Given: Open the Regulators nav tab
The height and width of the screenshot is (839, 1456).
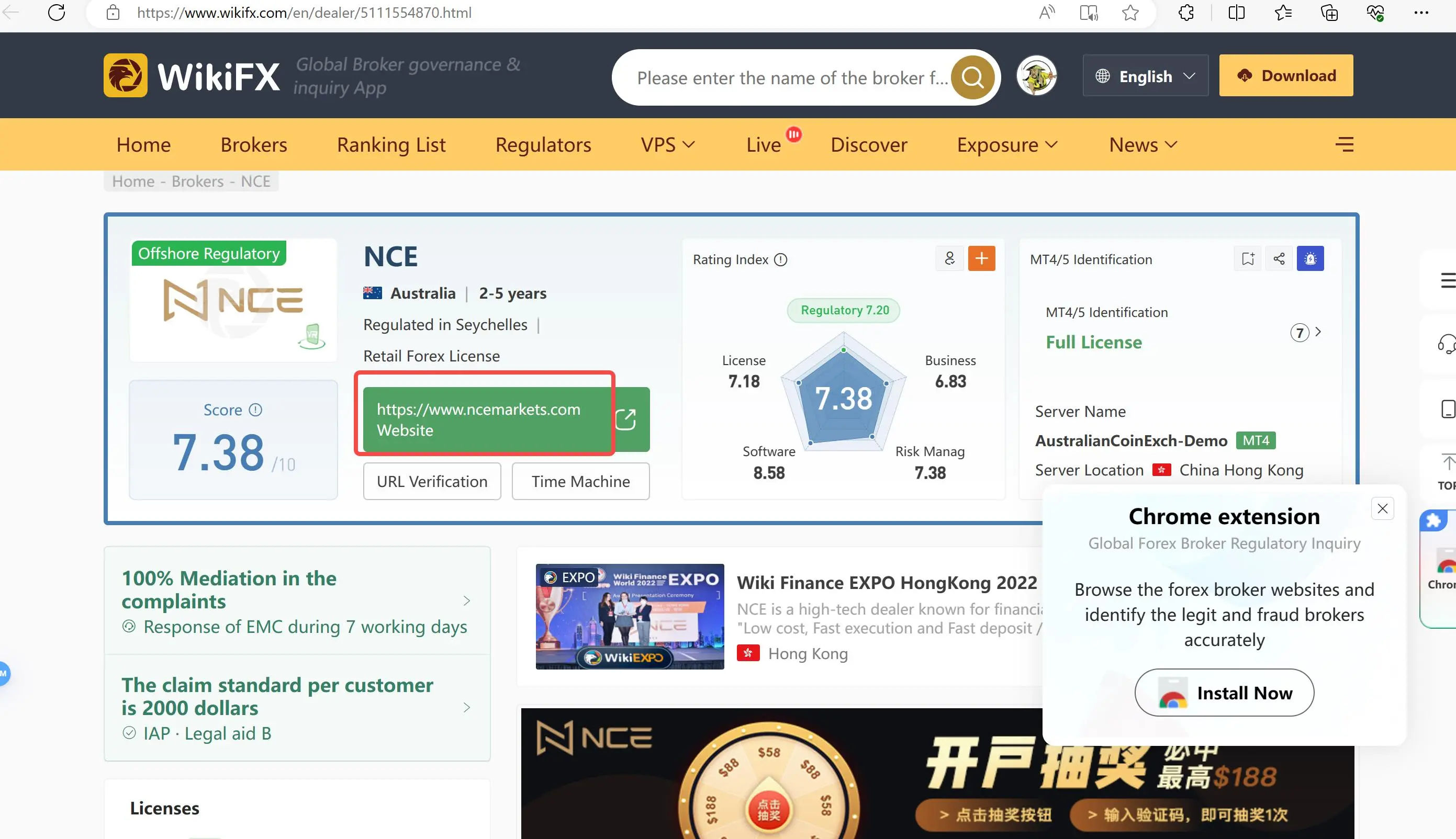Looking at the screenshot, I should point(543,145).
